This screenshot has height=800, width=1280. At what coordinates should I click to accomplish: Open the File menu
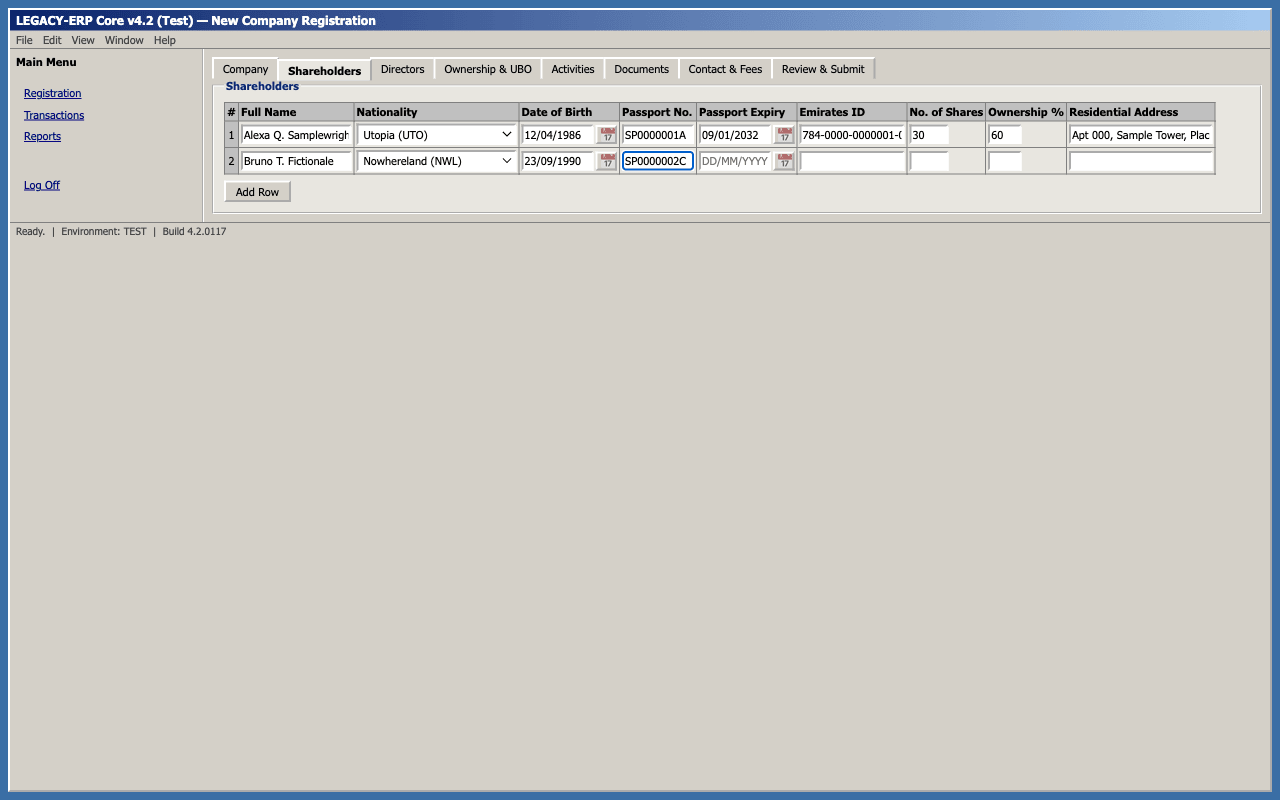(x=24, y=40)
